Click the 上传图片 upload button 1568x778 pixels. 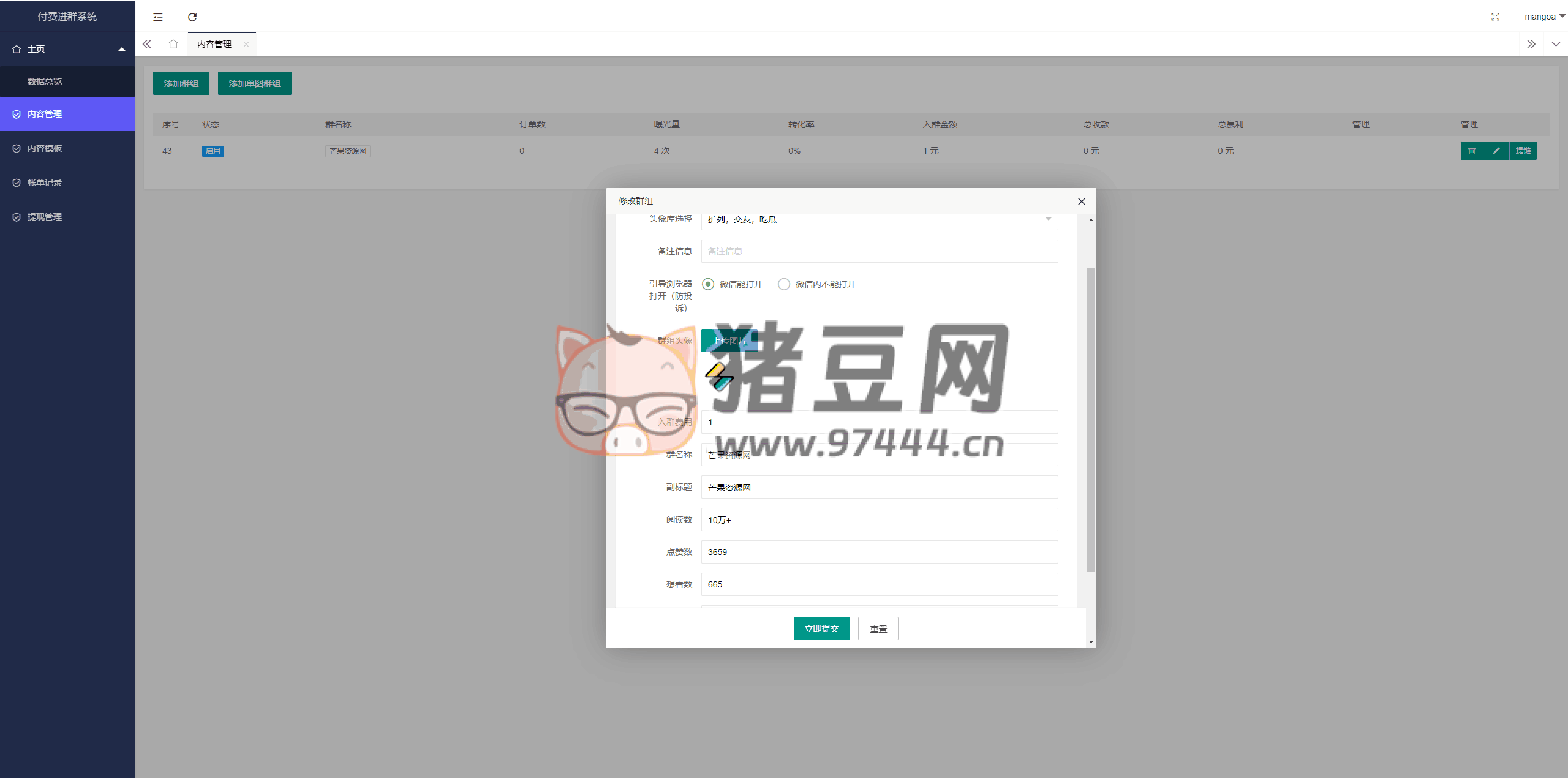point(729,341)
